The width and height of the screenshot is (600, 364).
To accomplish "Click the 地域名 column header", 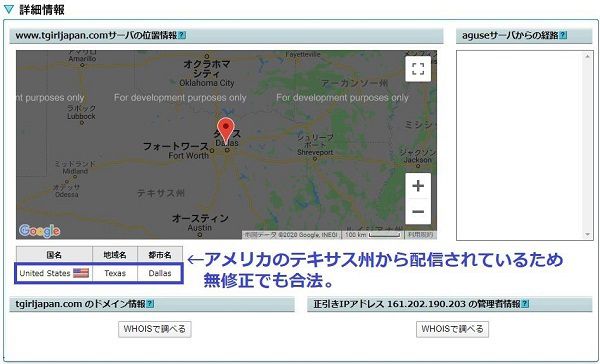I will [115, 255].
